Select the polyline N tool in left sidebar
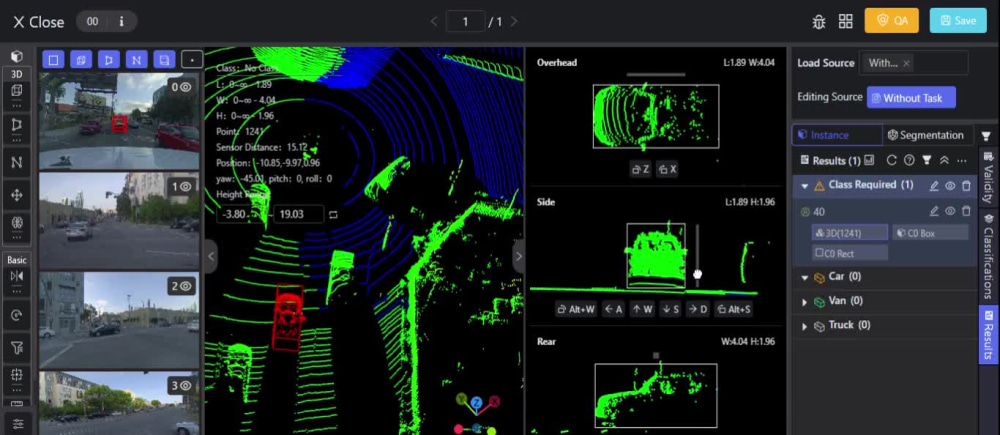Image resolution: width=1000 pixels, height=435 pixels. (17, 162)
